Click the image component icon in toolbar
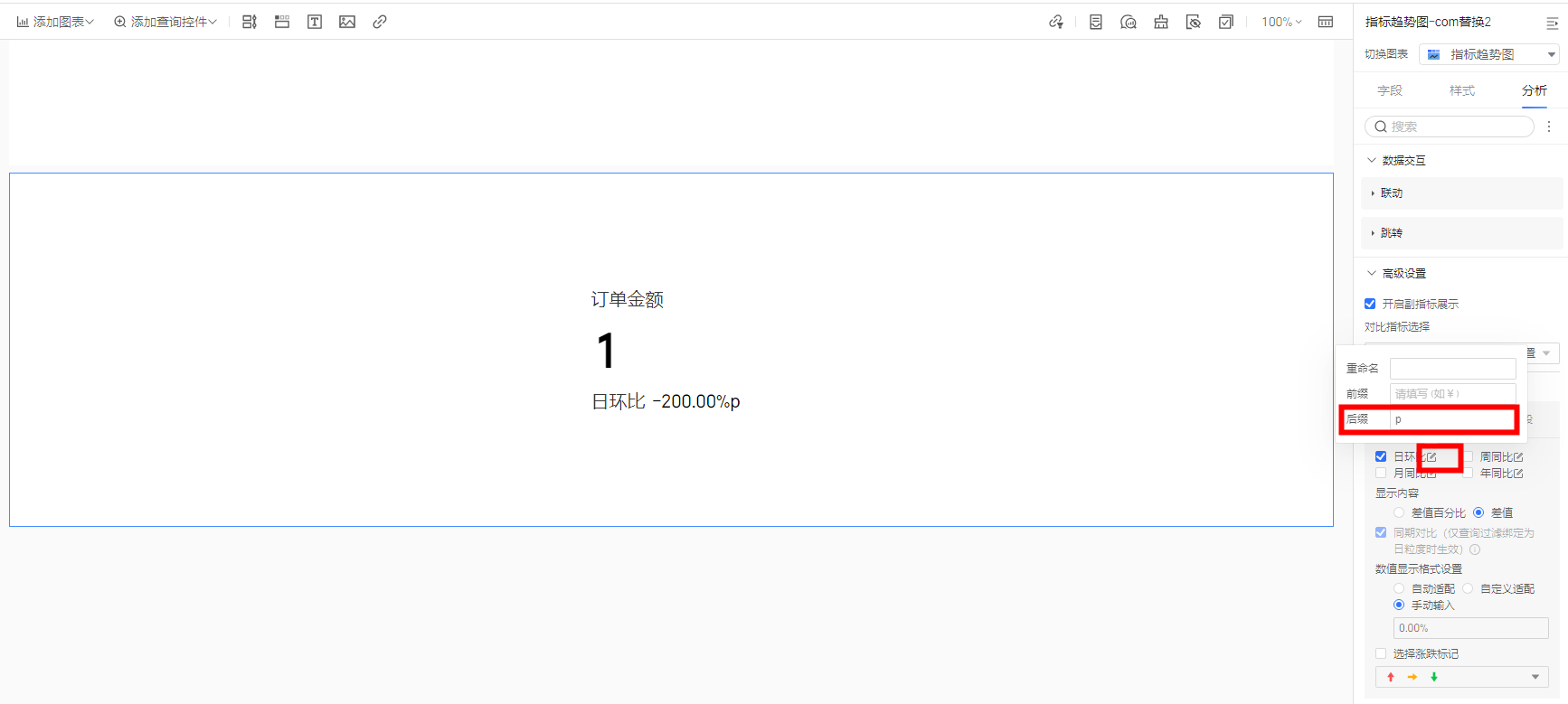1568x704 pixels. tap(347, 22)
